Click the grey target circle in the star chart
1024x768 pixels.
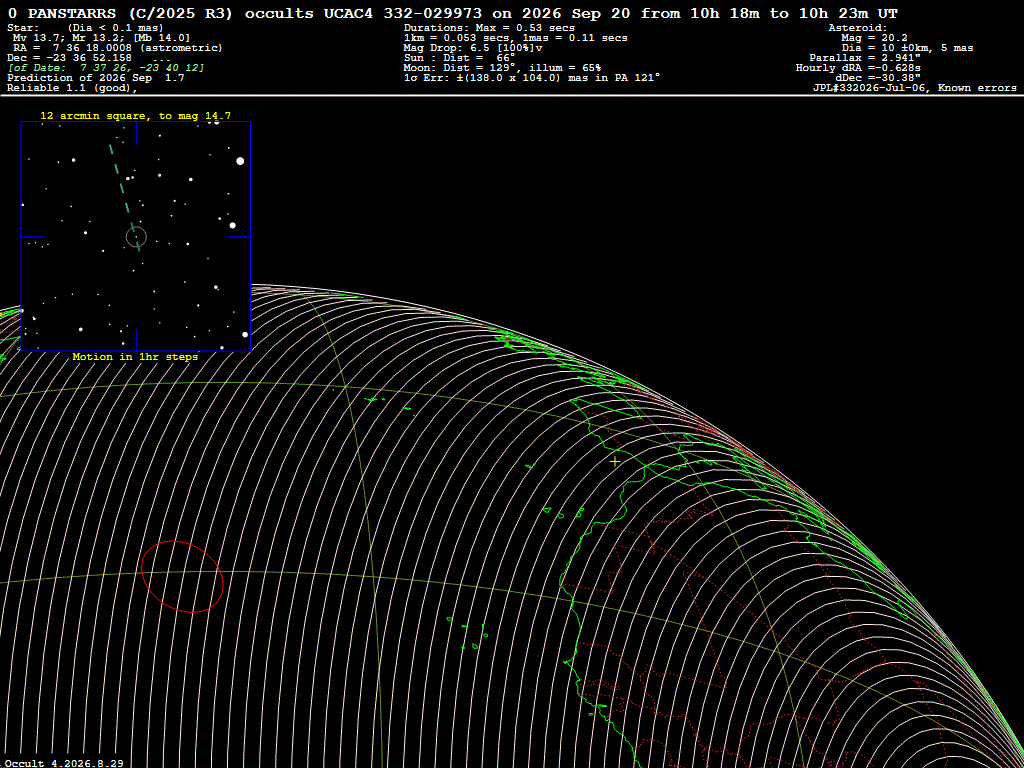[x=136, y=237]
